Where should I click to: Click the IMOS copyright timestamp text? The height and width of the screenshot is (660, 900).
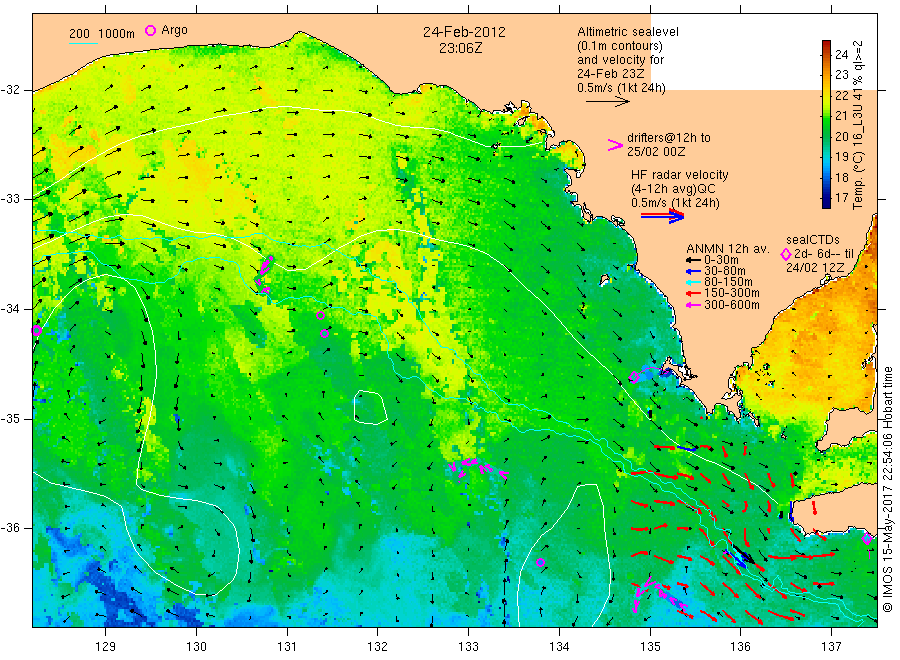coord(888,490)
